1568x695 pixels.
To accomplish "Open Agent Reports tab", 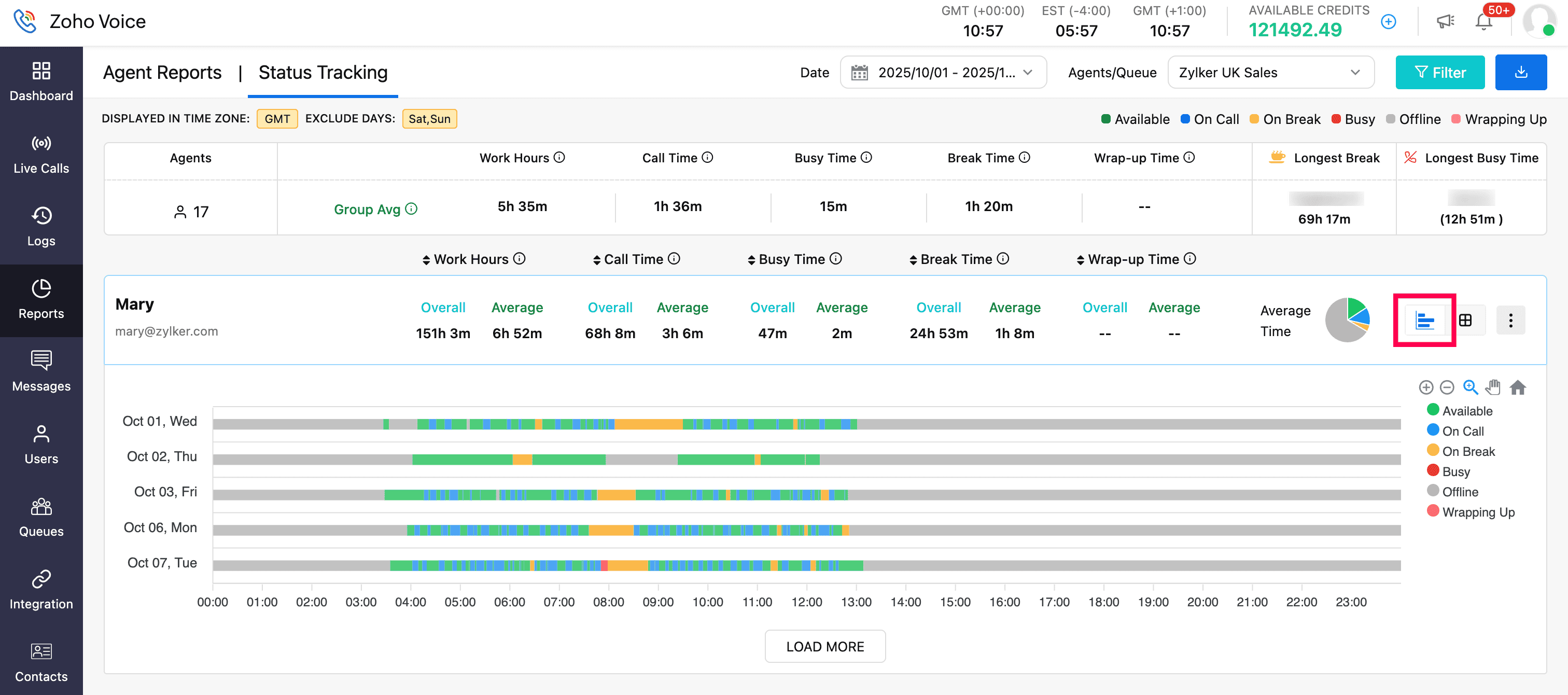I will tap(162, 73).
